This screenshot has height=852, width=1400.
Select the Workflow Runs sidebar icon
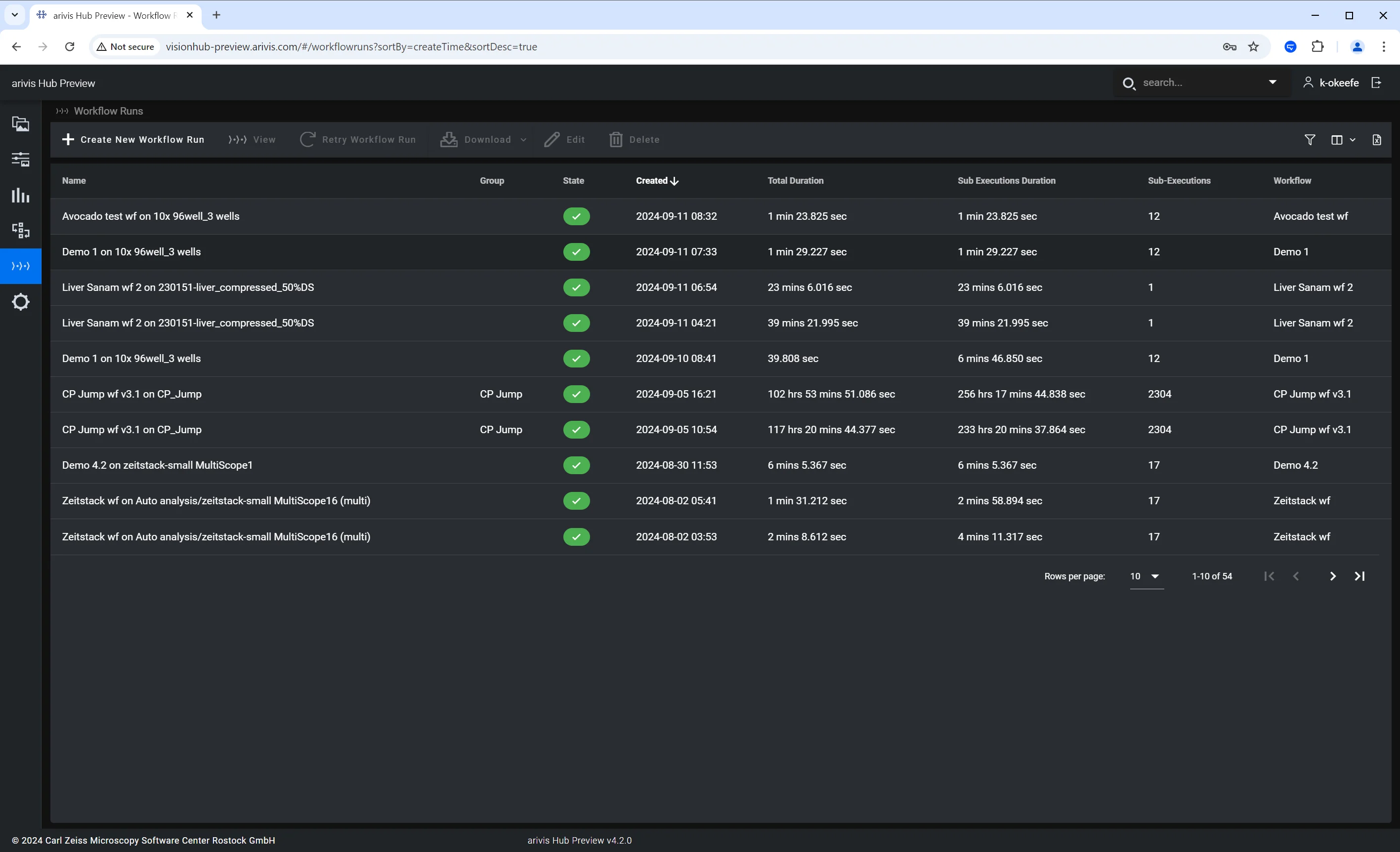pyautogui.click(x=20, y=266)
